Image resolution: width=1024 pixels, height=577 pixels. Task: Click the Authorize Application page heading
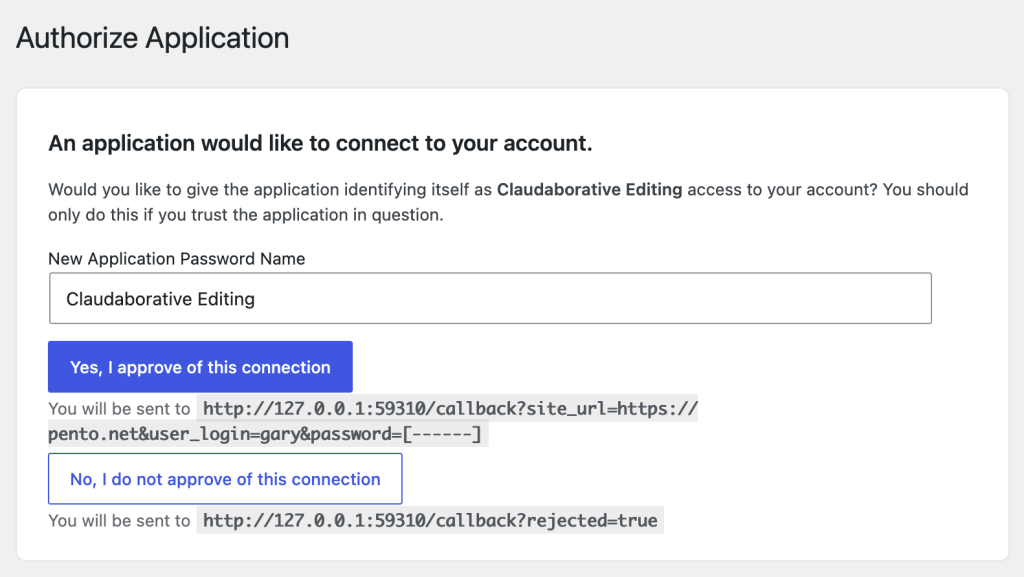[151, 38]
